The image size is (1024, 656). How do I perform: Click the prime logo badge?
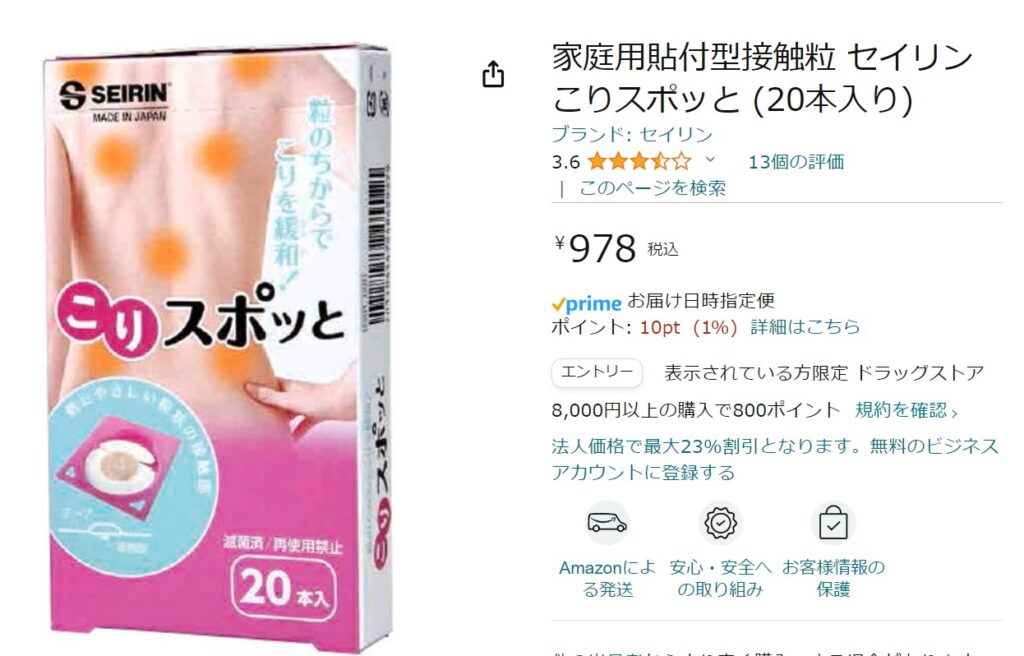(586, 303)
